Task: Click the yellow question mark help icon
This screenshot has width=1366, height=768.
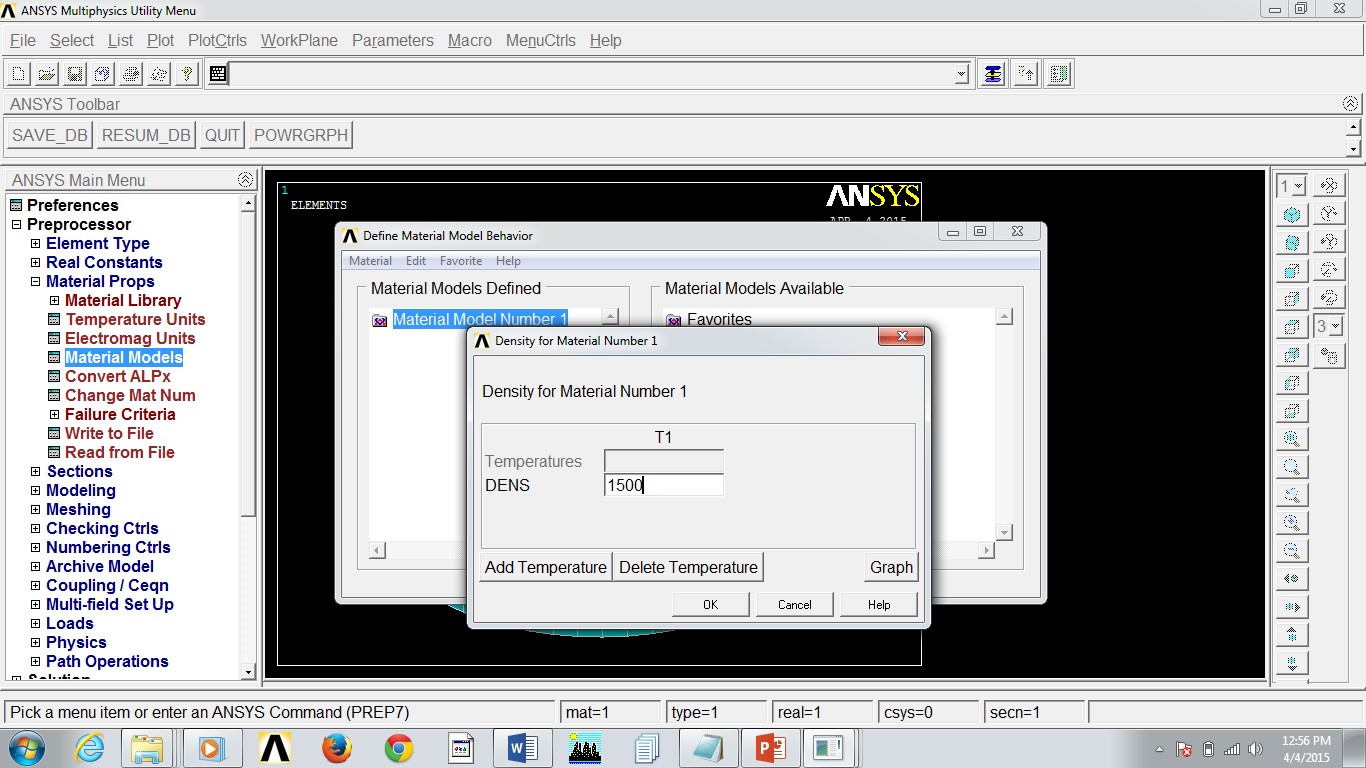Action: coord(187,74)
